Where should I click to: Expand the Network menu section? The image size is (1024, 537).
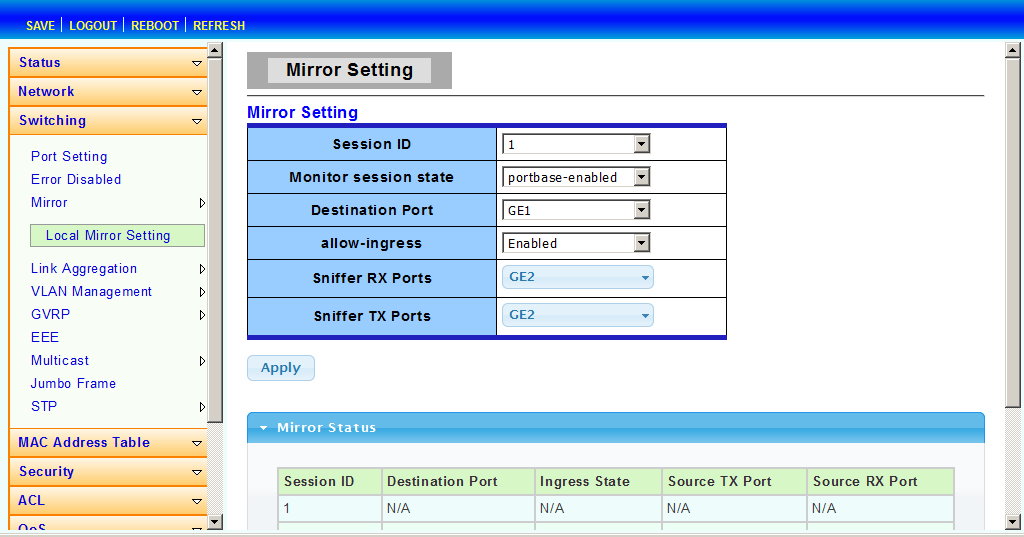click(x=108, y=92)
